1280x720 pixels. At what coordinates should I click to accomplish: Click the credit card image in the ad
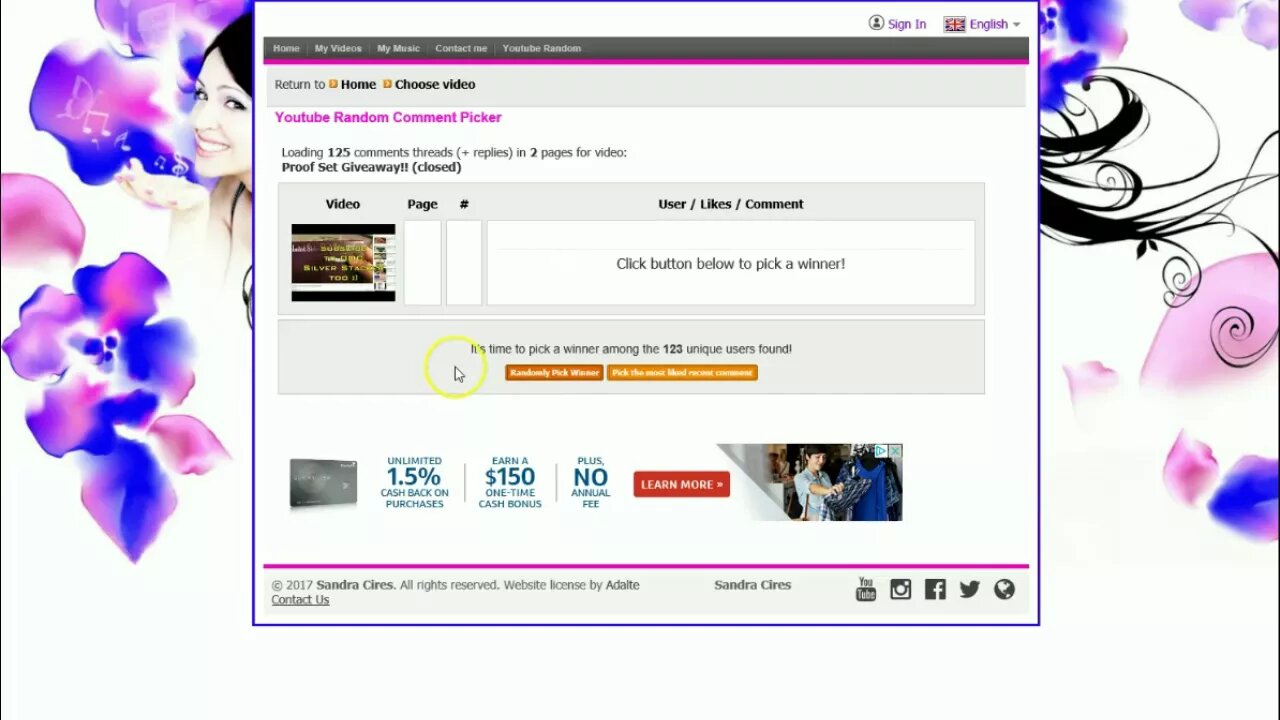pos(323,483)
